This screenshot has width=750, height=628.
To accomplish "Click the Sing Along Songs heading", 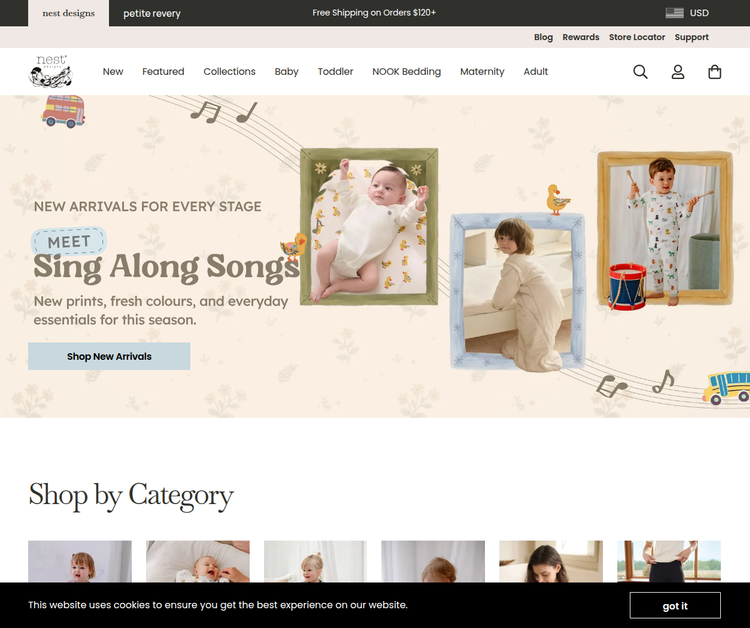I will coord(166,266).
